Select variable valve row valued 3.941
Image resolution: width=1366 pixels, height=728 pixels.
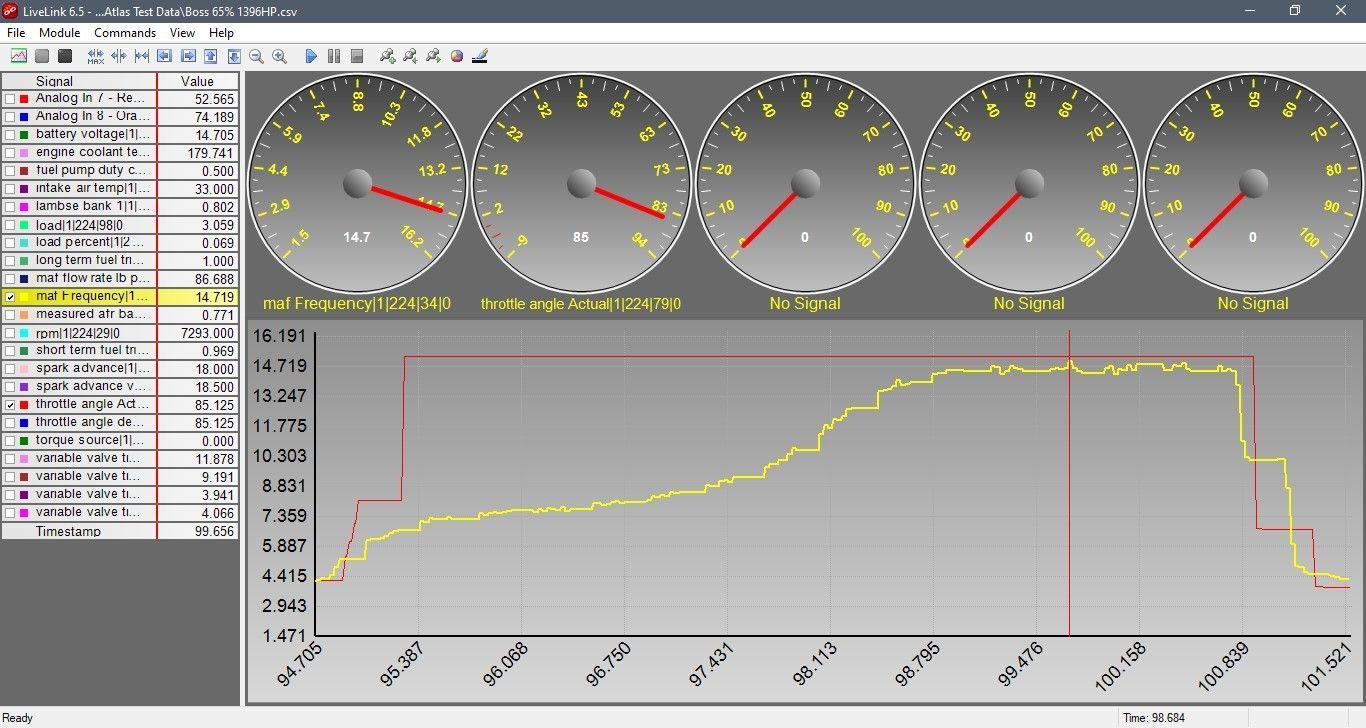pos(120,495)
